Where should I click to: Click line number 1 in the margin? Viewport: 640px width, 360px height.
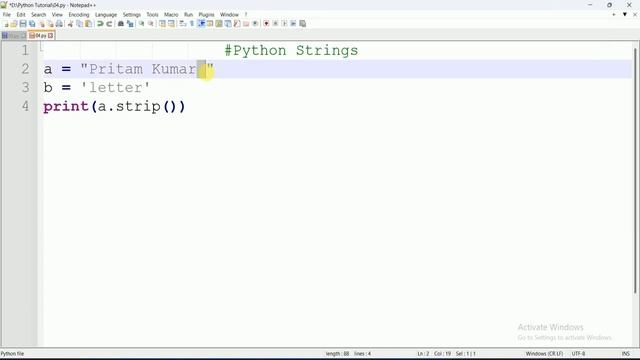(x=25, y=51)
